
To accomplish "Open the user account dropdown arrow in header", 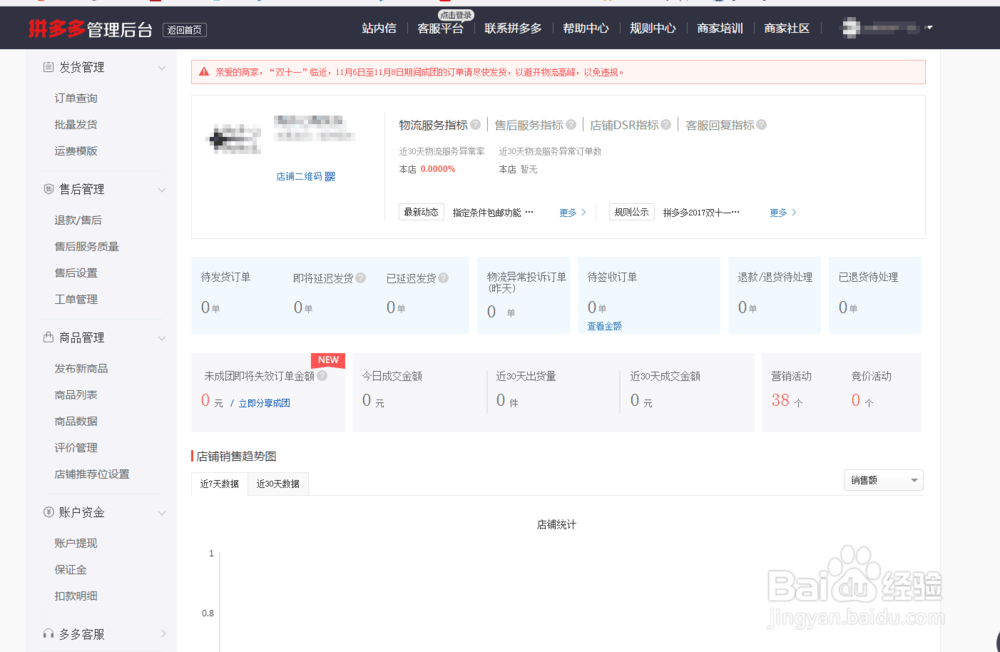I will (x=929, y=27).
